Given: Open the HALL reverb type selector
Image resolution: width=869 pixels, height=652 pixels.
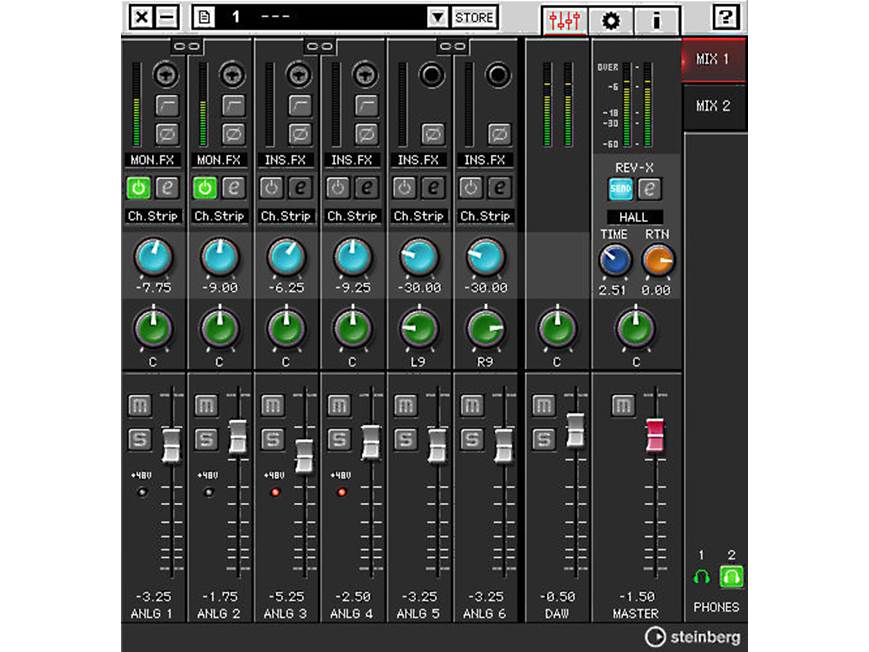Looking at the screenshot, I should coord(637,216).
